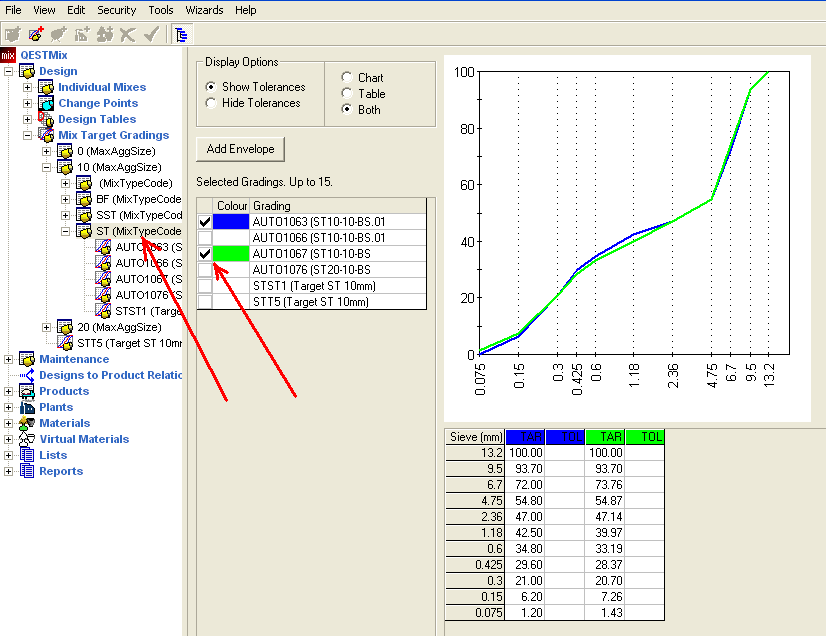Click the Plants factory icon
Screen dimensions: 826x636
[27, 407]
